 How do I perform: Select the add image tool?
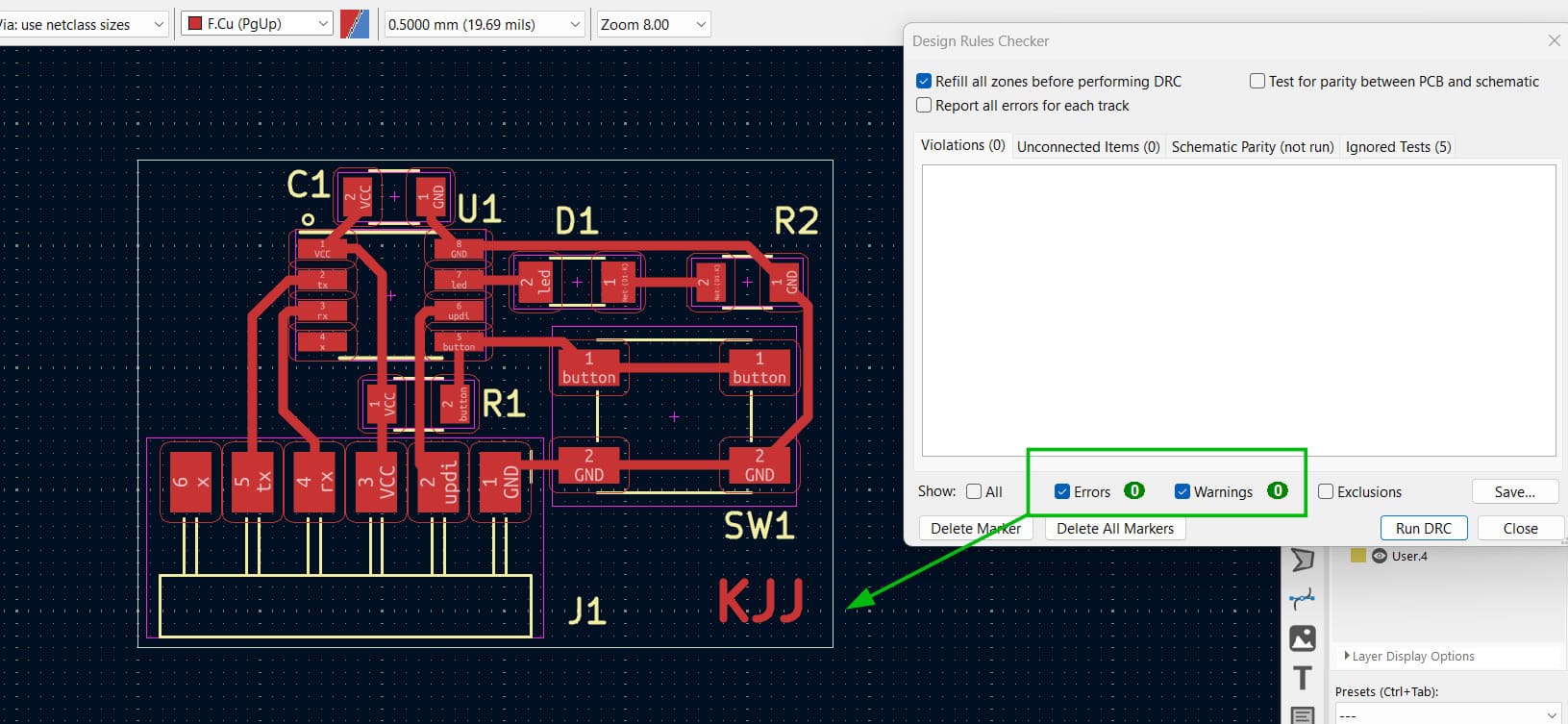click(x=1303, y=638)
